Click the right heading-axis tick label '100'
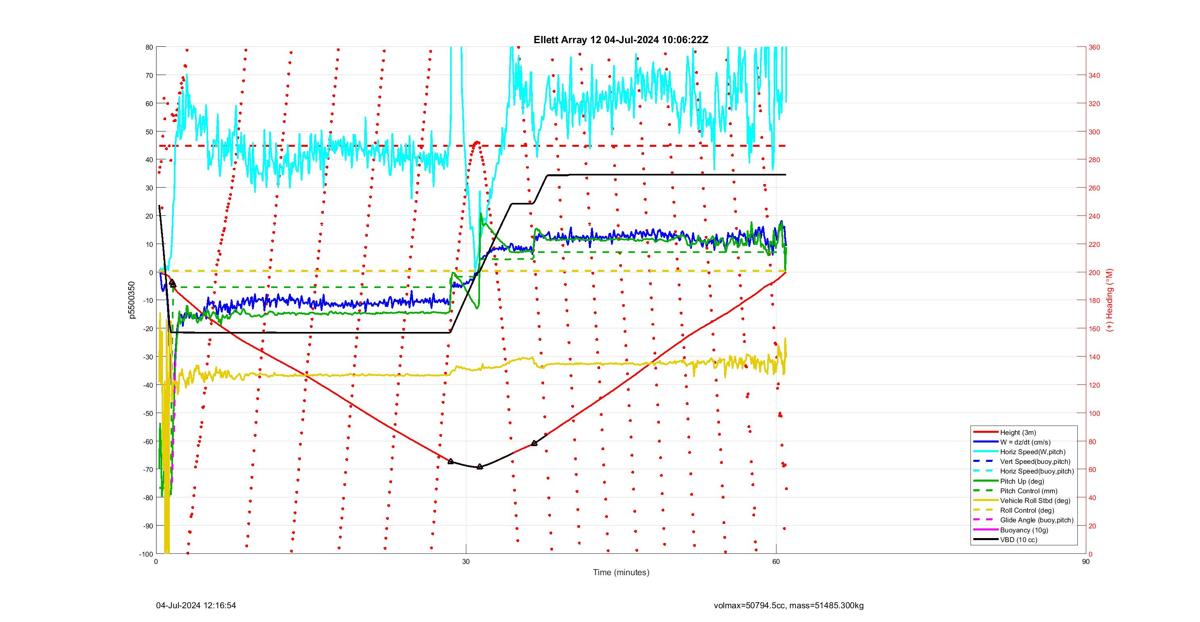 [x=1095, y=413]
